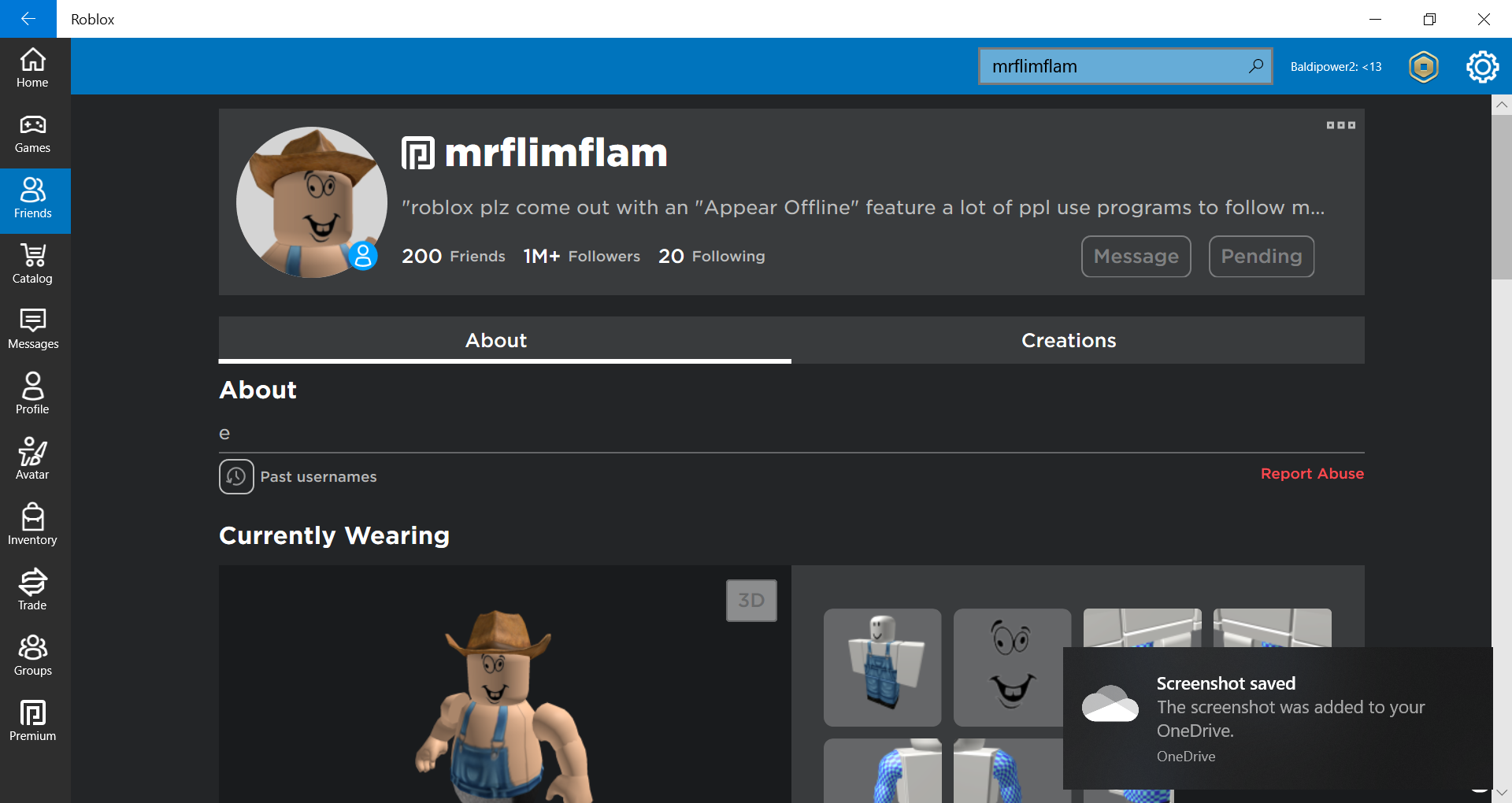
Task: Open the settings gear
Action: point(1483,67)
